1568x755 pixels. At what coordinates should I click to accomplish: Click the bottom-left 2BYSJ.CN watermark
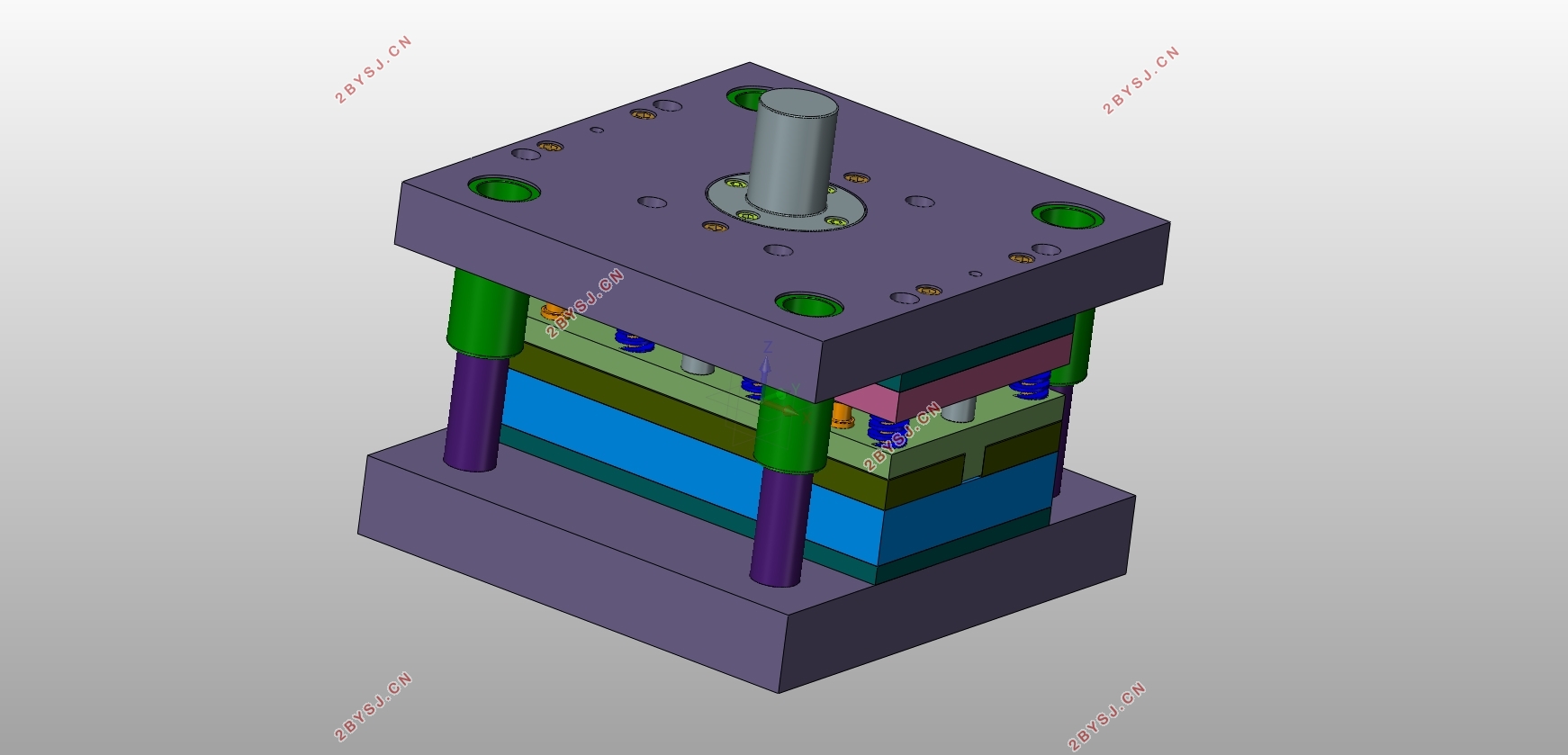pos(373,706)
